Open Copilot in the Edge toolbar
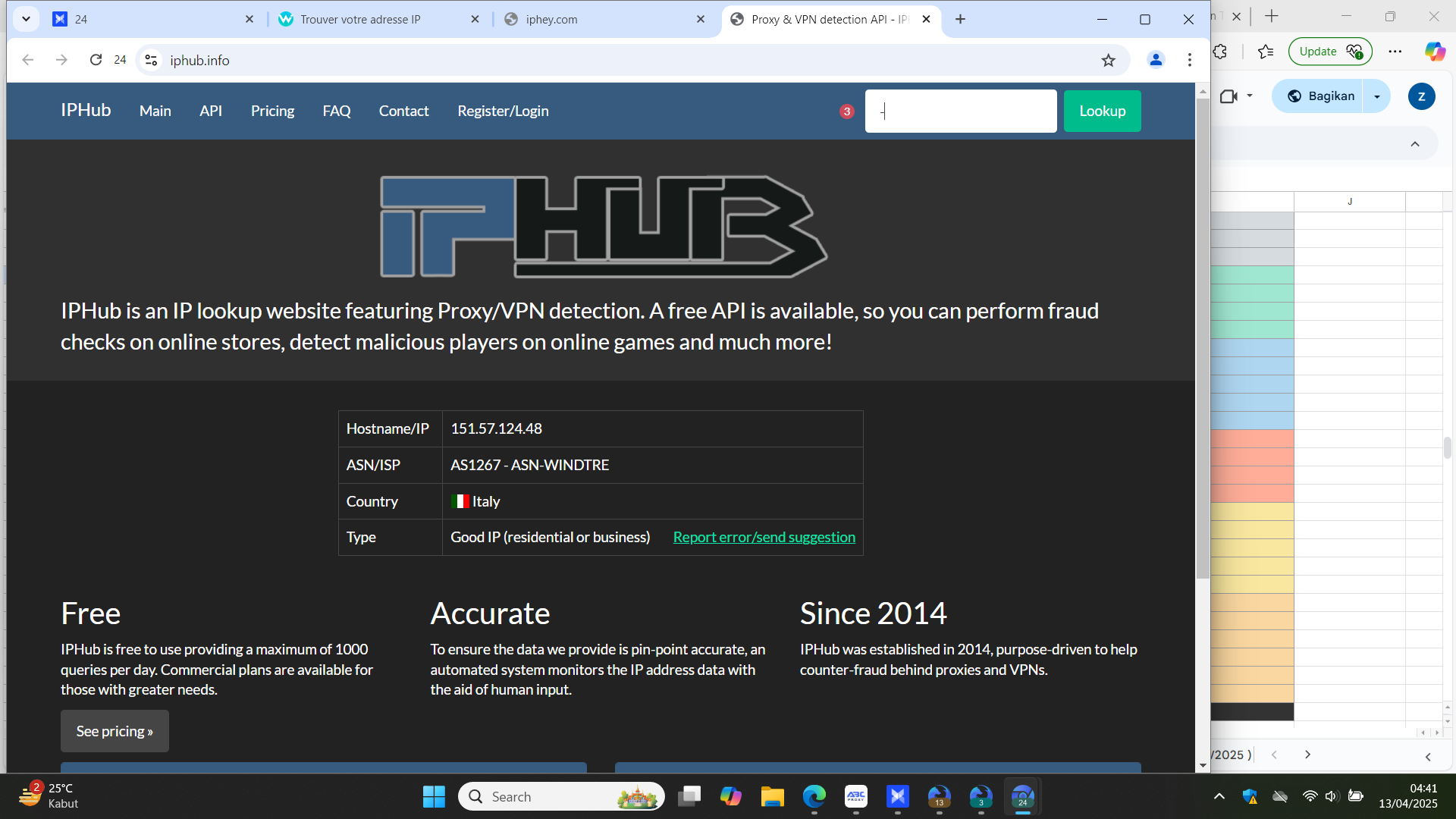1456x819 pixels. point(1435,52)
